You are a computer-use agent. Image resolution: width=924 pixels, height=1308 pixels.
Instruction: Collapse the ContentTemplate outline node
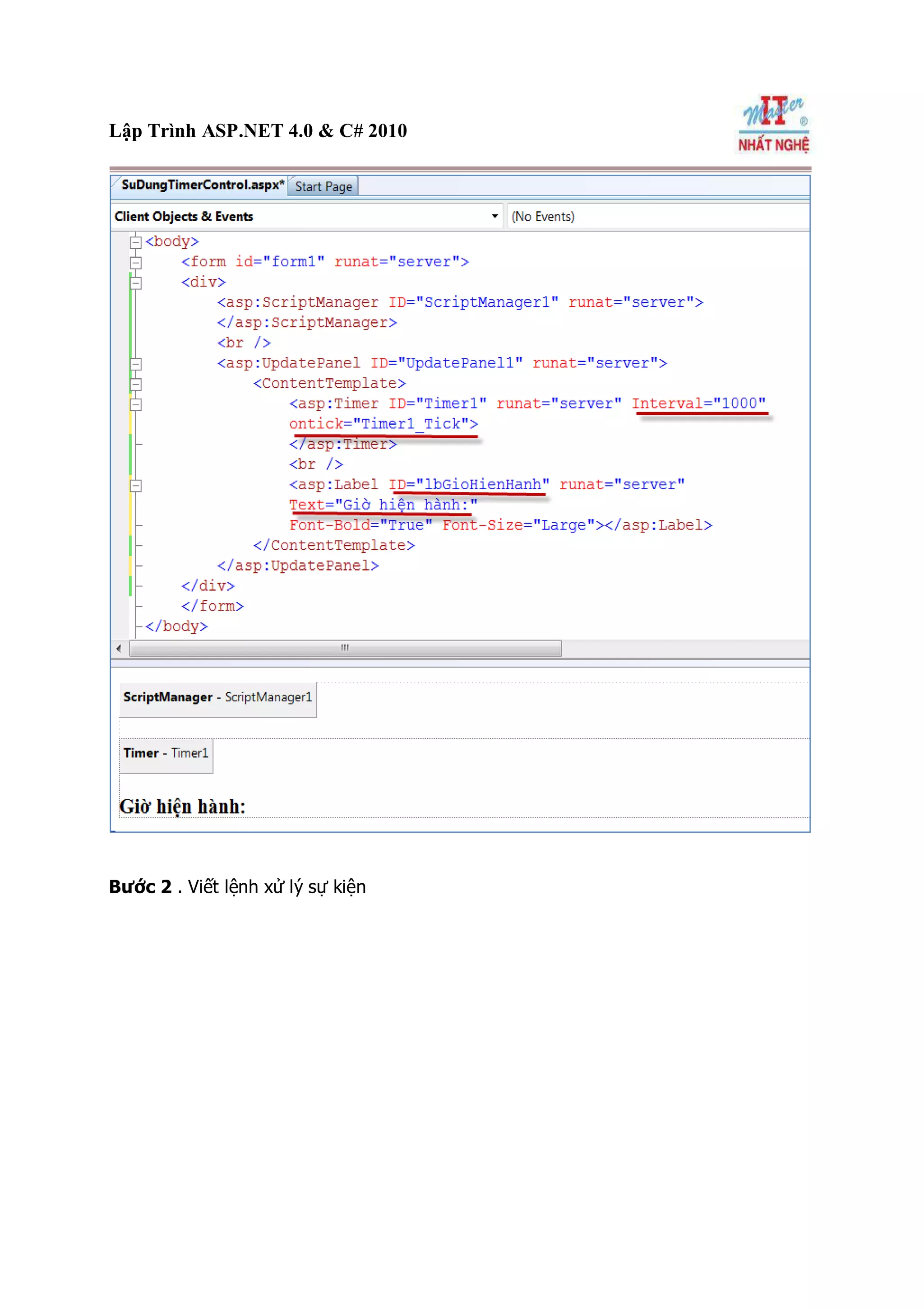[135, 385]
